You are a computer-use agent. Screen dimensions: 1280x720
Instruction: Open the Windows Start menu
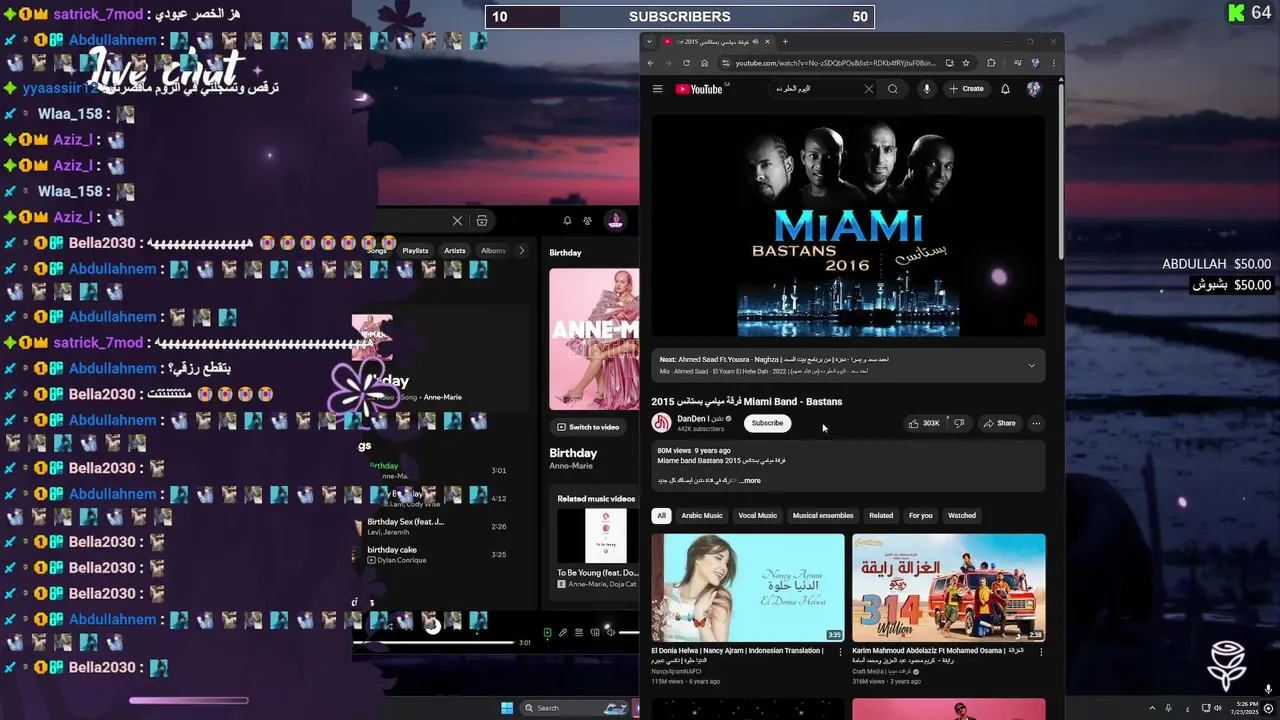507,708
